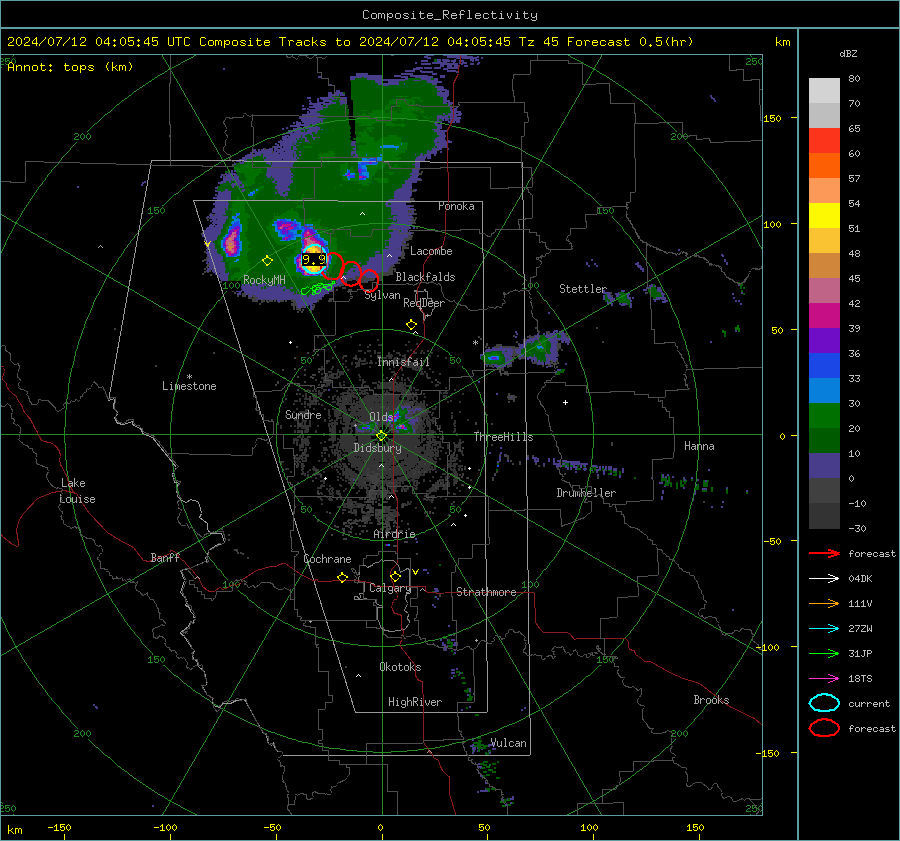900x841 pixels.
Task: Click the Banff label
Action: (165, 557)
